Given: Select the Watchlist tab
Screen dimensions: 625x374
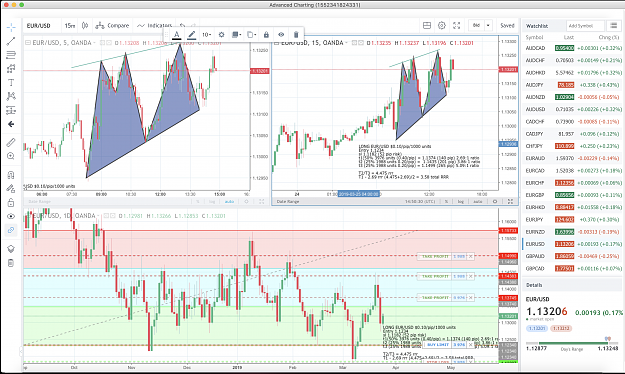Looking at the screenshot, I should click(537, 26).
